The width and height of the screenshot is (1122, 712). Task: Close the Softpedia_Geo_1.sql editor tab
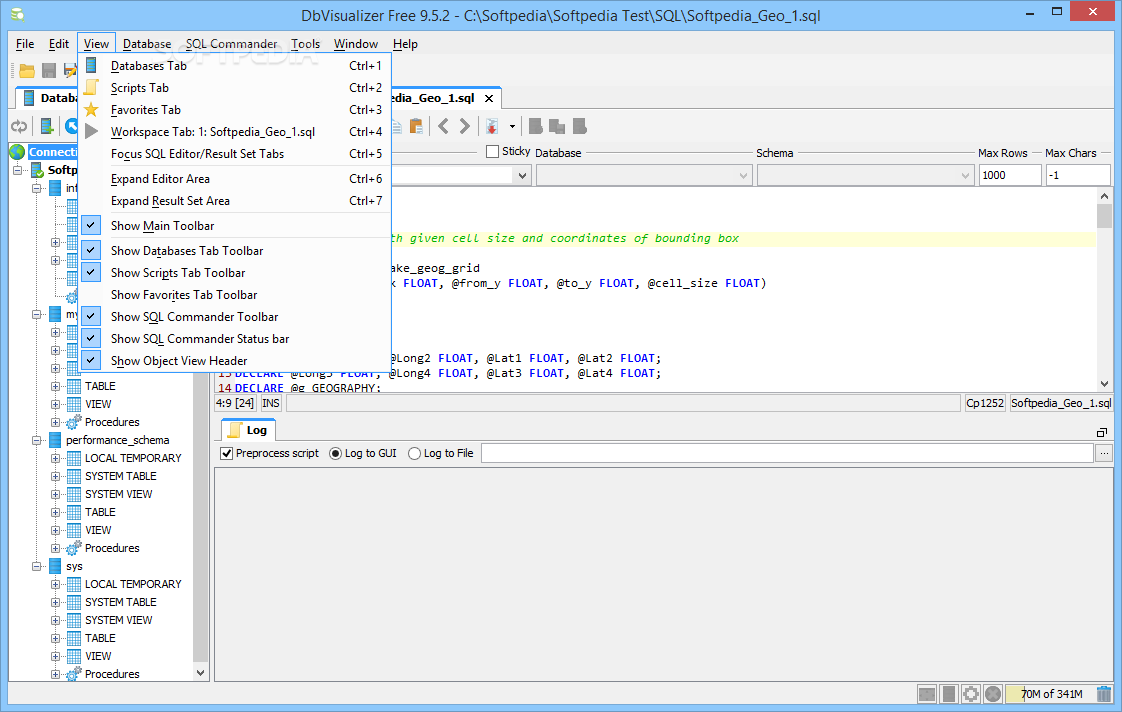pyautogui.click(x=489, y=98)
